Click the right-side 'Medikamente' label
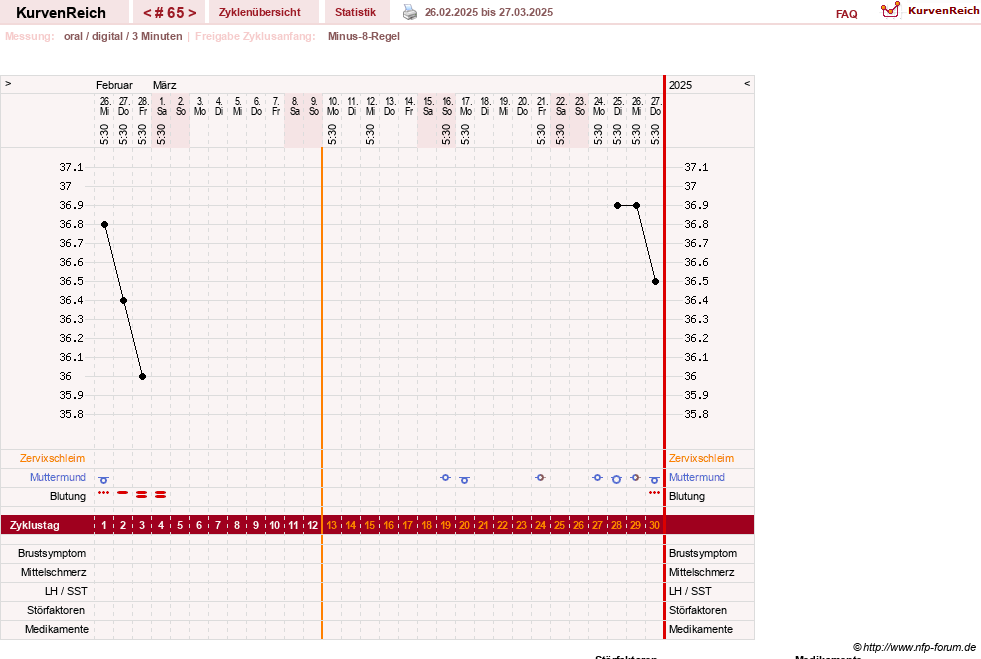 click(x=701, y=629)
